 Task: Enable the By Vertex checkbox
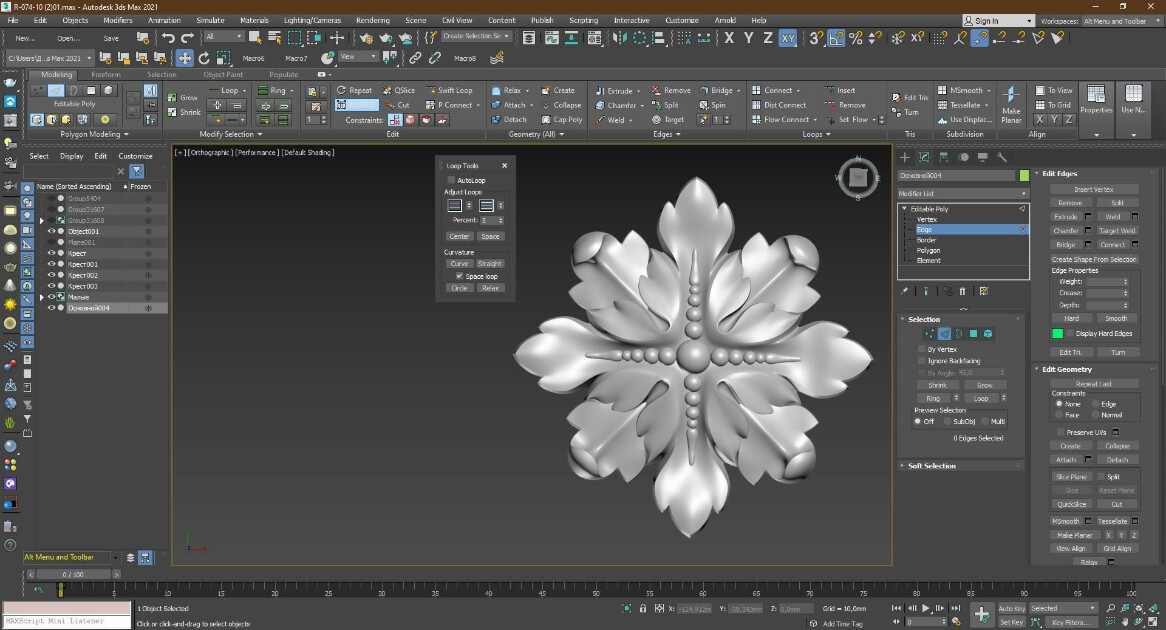tap(922, 349)
